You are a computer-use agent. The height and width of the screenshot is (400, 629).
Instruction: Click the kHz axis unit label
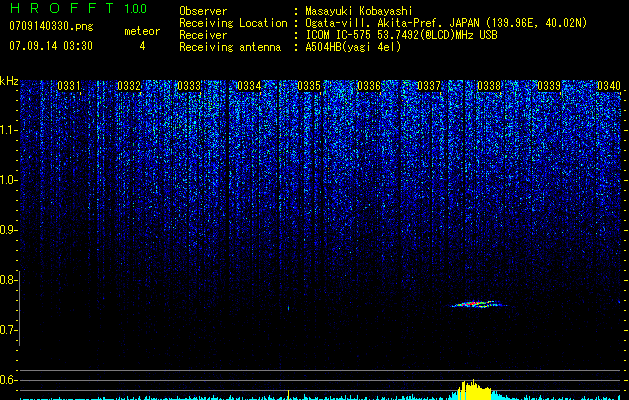(x=9, y=81)
